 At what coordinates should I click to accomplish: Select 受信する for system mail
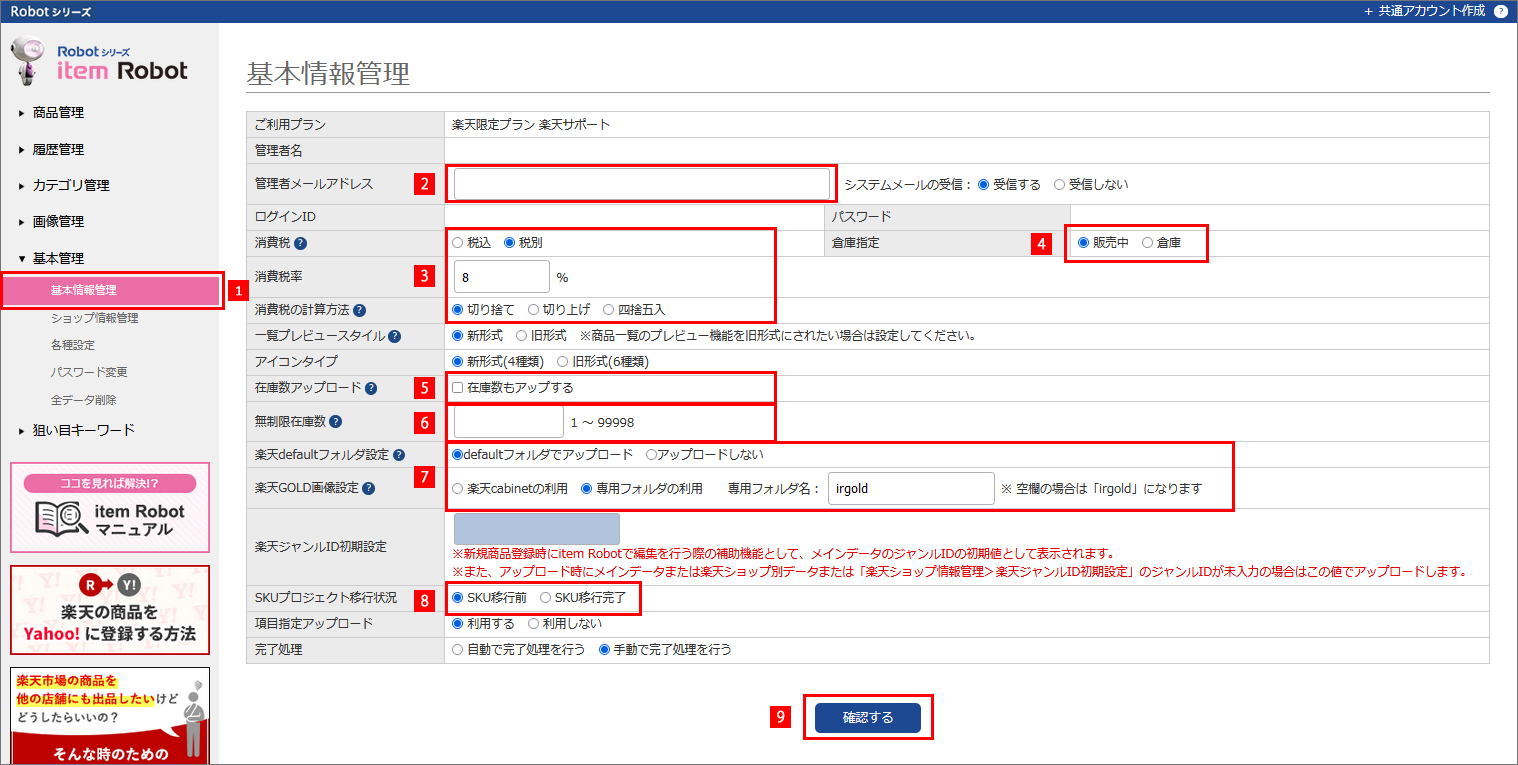pos(983,184)
